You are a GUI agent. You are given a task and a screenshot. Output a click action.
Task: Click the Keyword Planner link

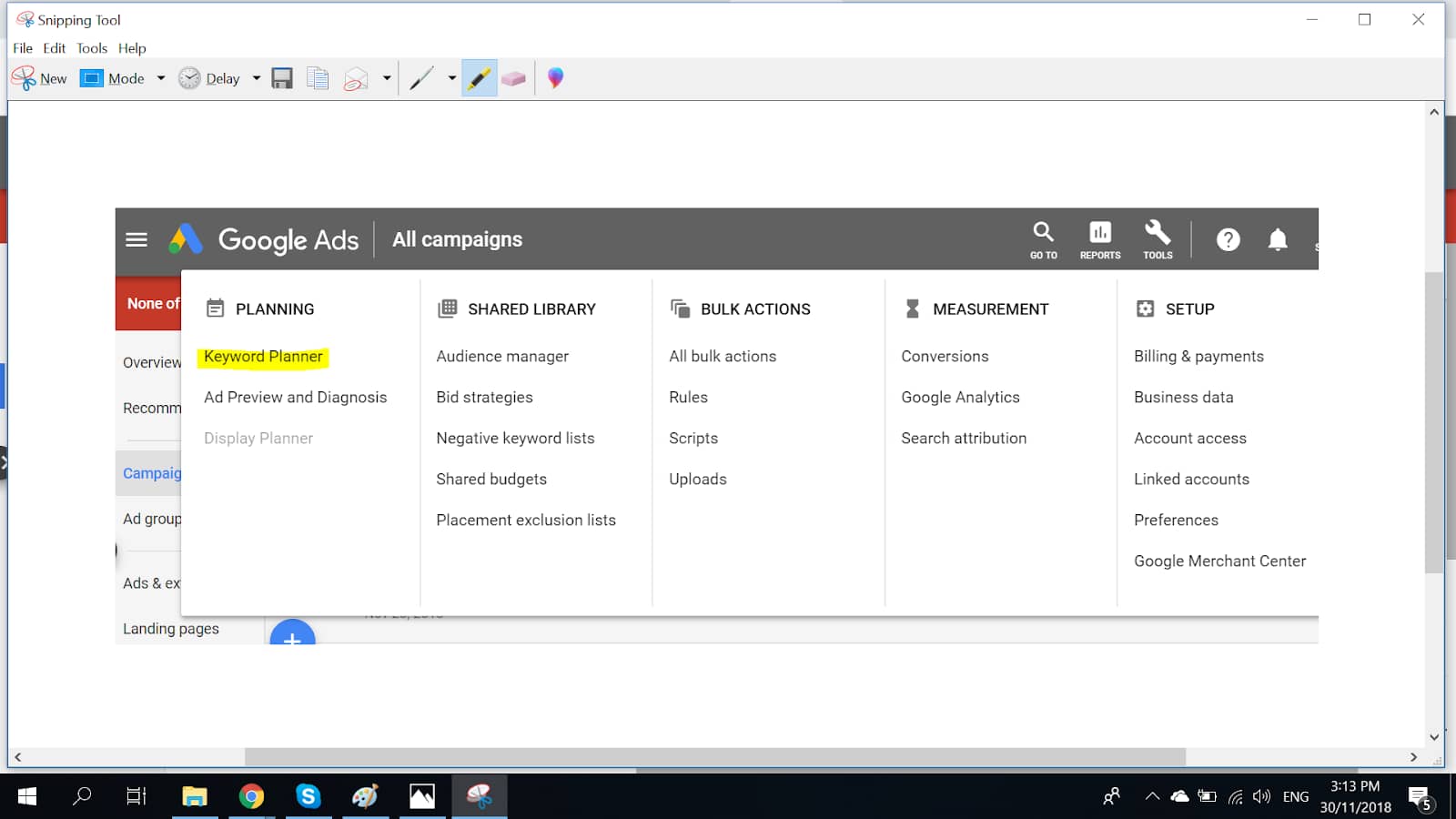263,357
